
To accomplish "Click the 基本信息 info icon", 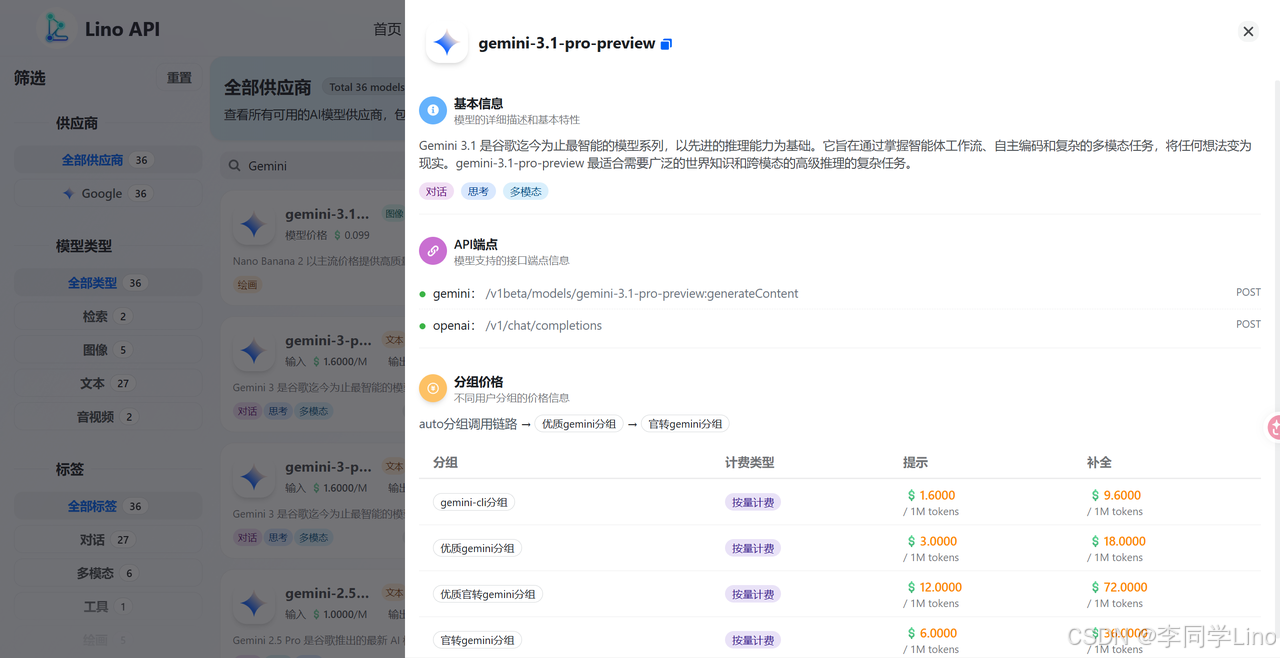I will tap(433, 110).
